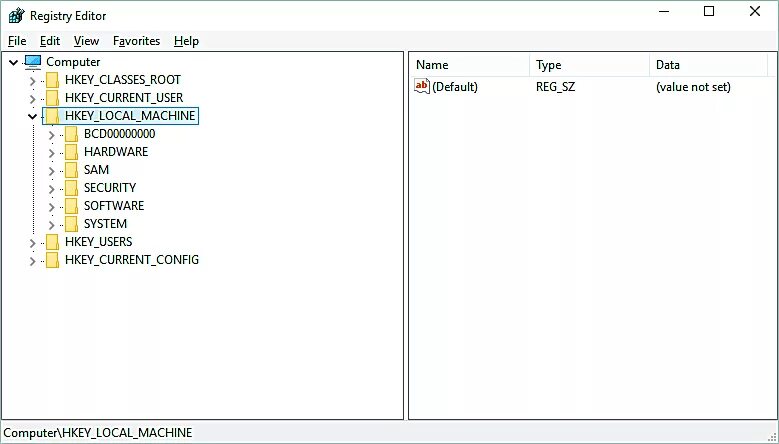779x444 pixels.
Task: Click the Registry Editor title bar icon
Action: pyautogui.click(x=16, y=15)
